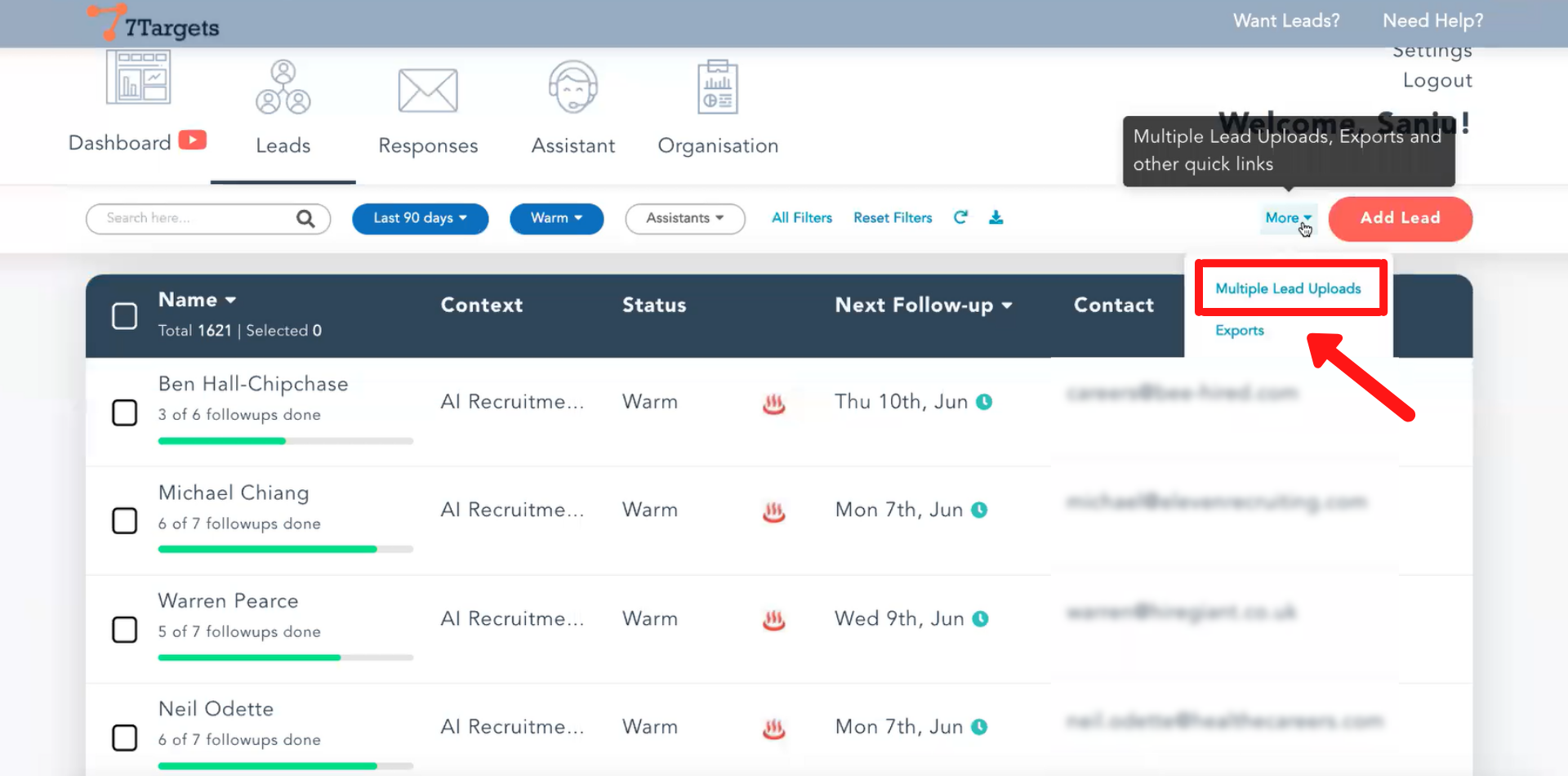Click the search magnifier icon
Viewport: 1568px width, 776px height.
tap(305, 218)
